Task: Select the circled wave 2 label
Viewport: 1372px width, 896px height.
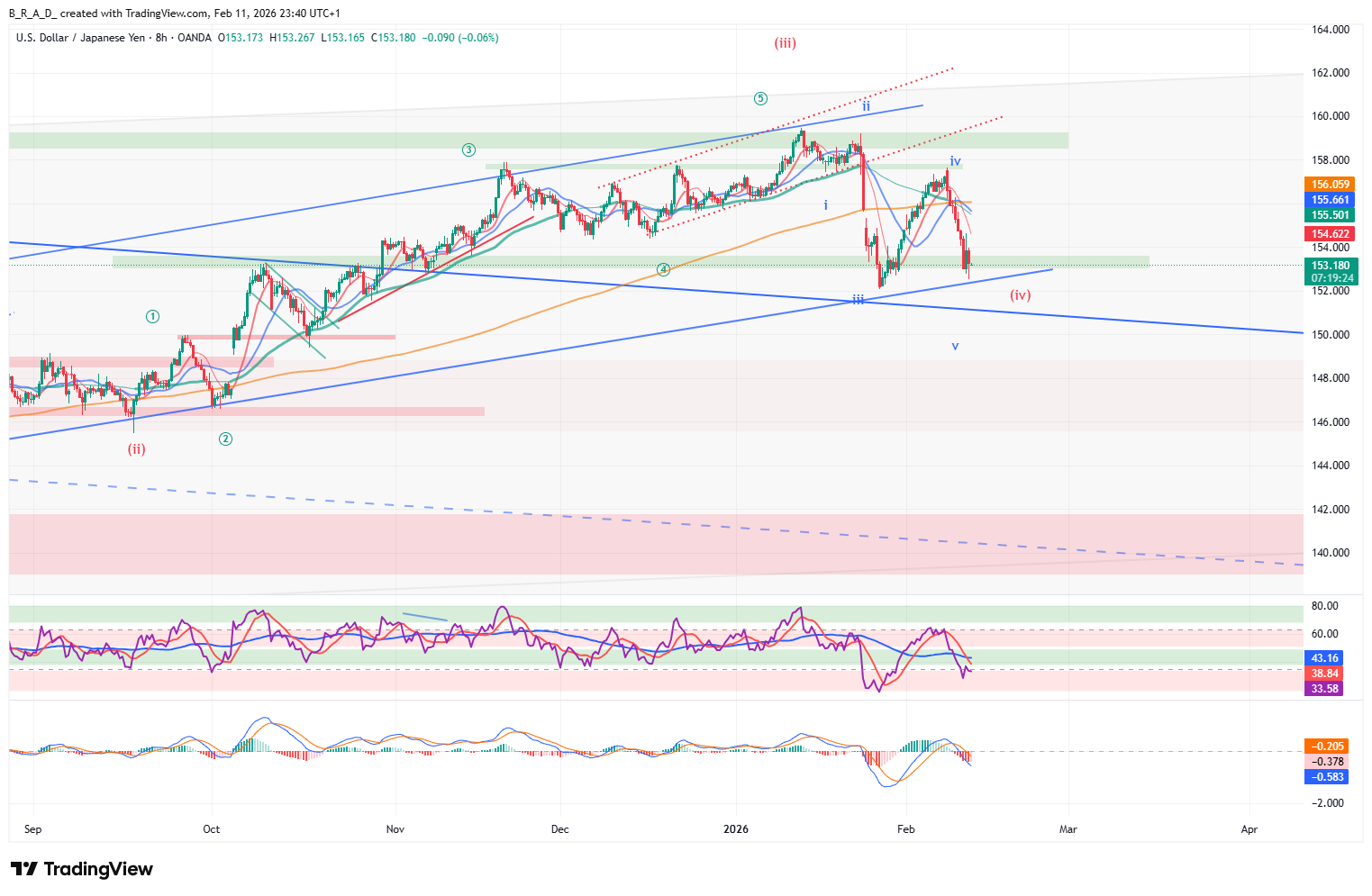Action: [225, 439]
